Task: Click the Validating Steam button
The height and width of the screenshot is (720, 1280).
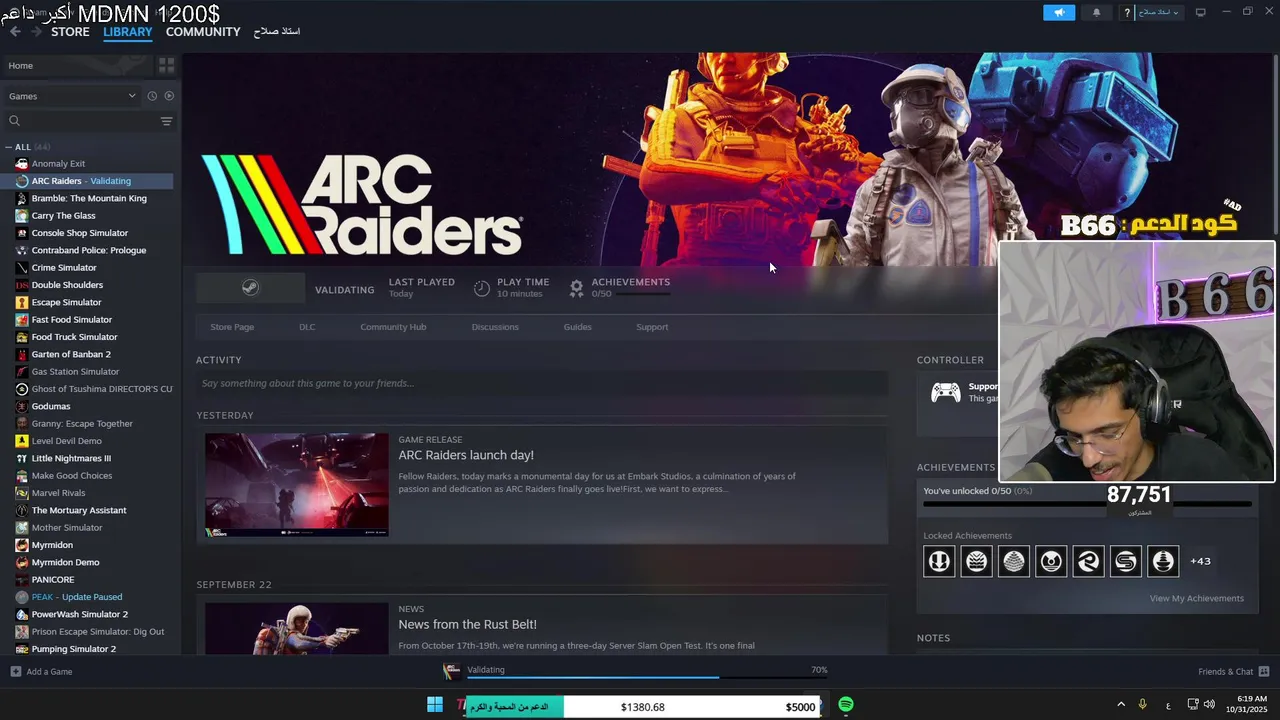Action: (250, 288)
